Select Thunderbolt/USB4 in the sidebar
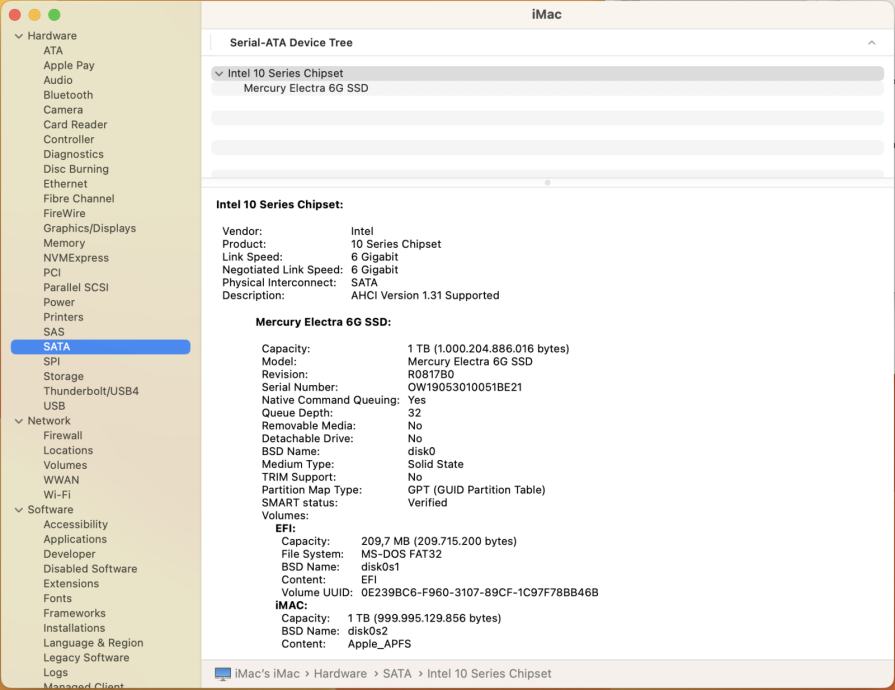This screenshot has width=895, height=690. pyautogui.click(x=91, y=391)
